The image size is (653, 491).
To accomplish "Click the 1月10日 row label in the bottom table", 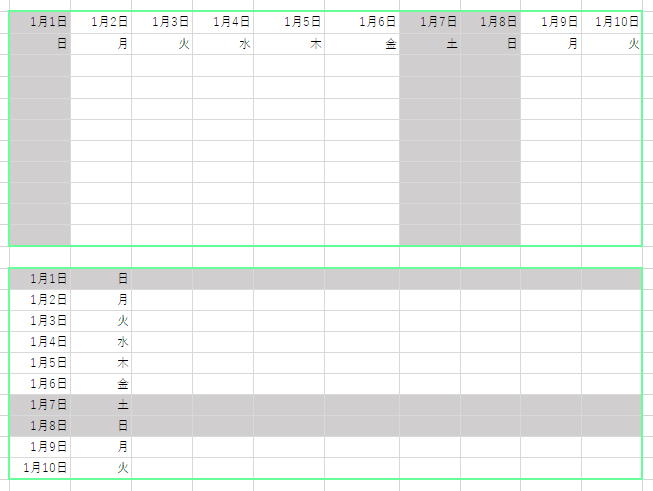I will click(40, 468).
